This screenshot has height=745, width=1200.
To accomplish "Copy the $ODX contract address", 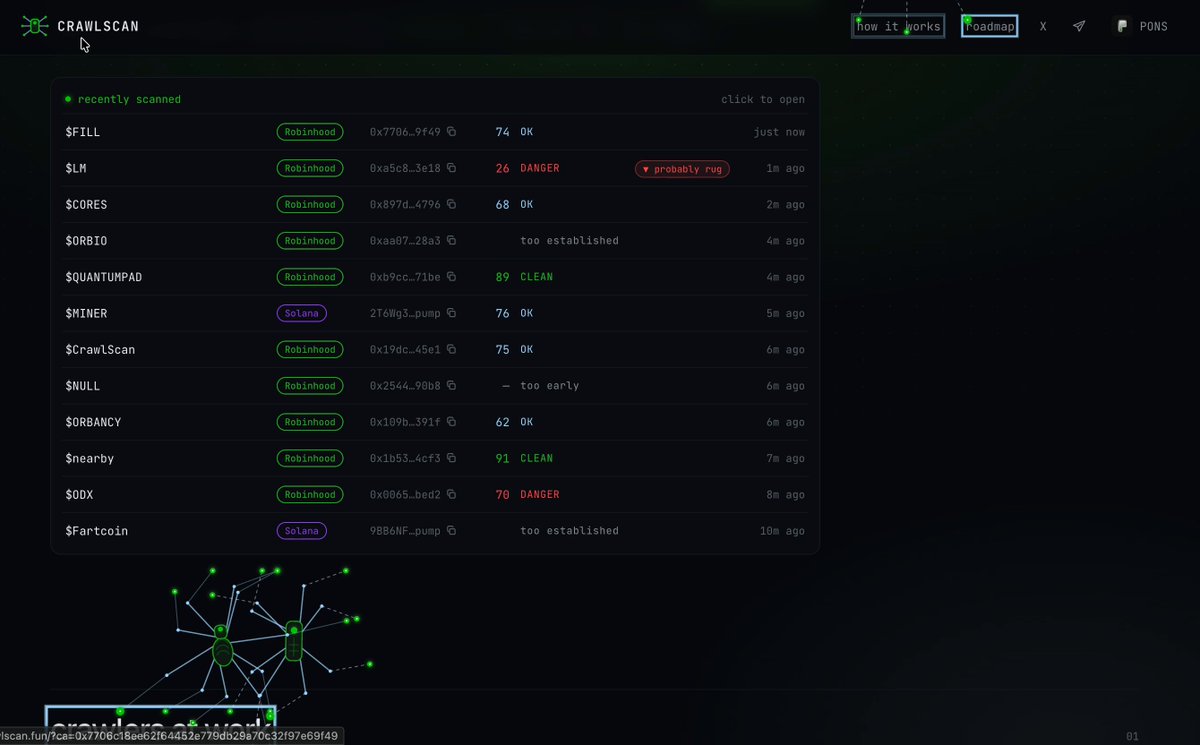I will (x=451, y=494).
